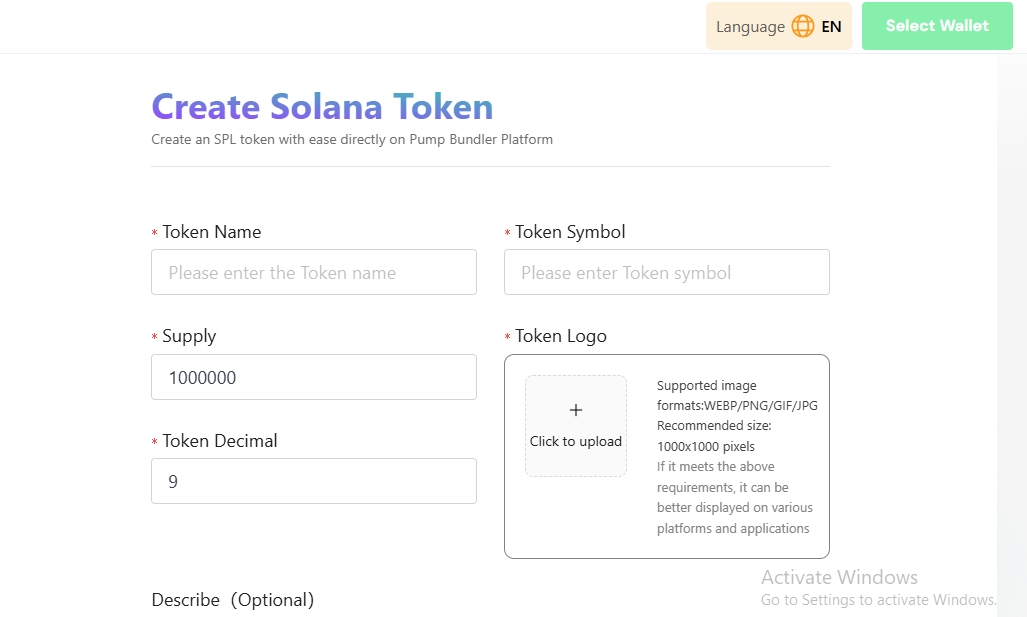Focus the Token Name input field
1027x617 pixels.
(313, 273)
